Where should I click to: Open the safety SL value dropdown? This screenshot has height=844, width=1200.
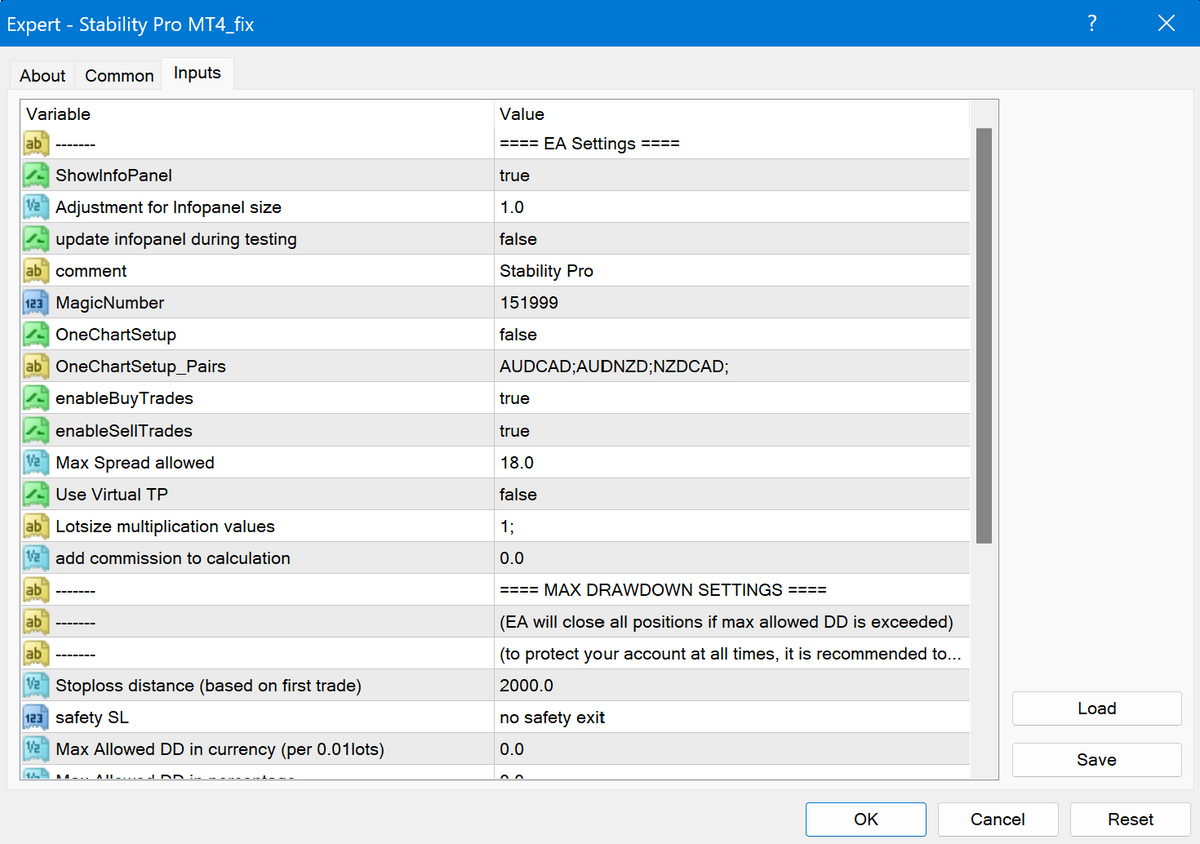coord(732,717)
